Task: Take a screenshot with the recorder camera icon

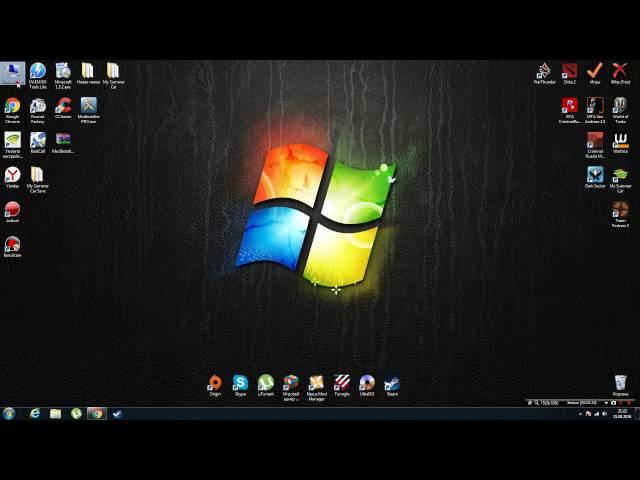Action: (x=613, y=403)
